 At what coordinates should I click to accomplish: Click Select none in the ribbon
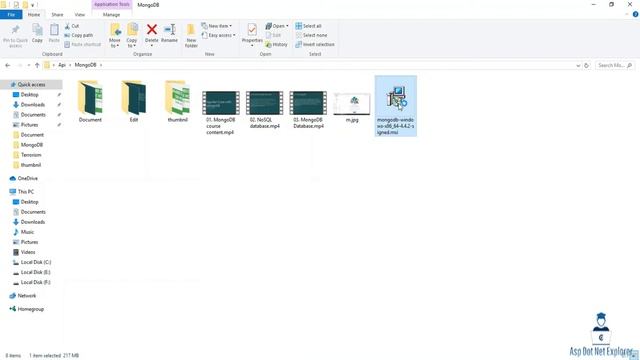[311, 35]
